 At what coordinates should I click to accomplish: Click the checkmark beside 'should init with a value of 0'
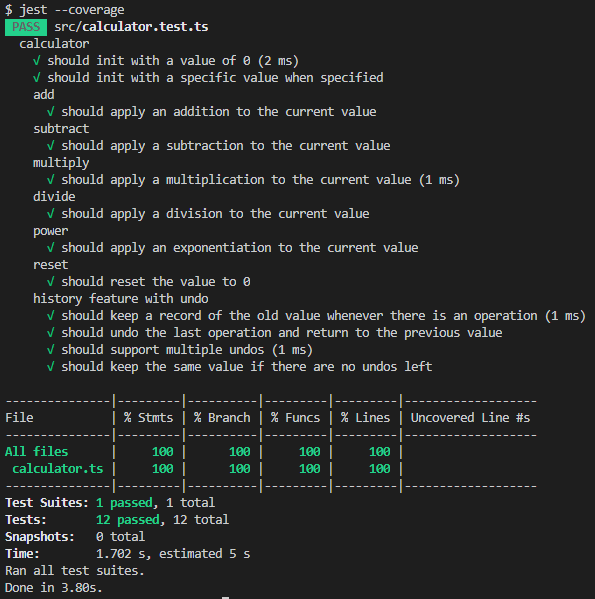pos(37,61)
